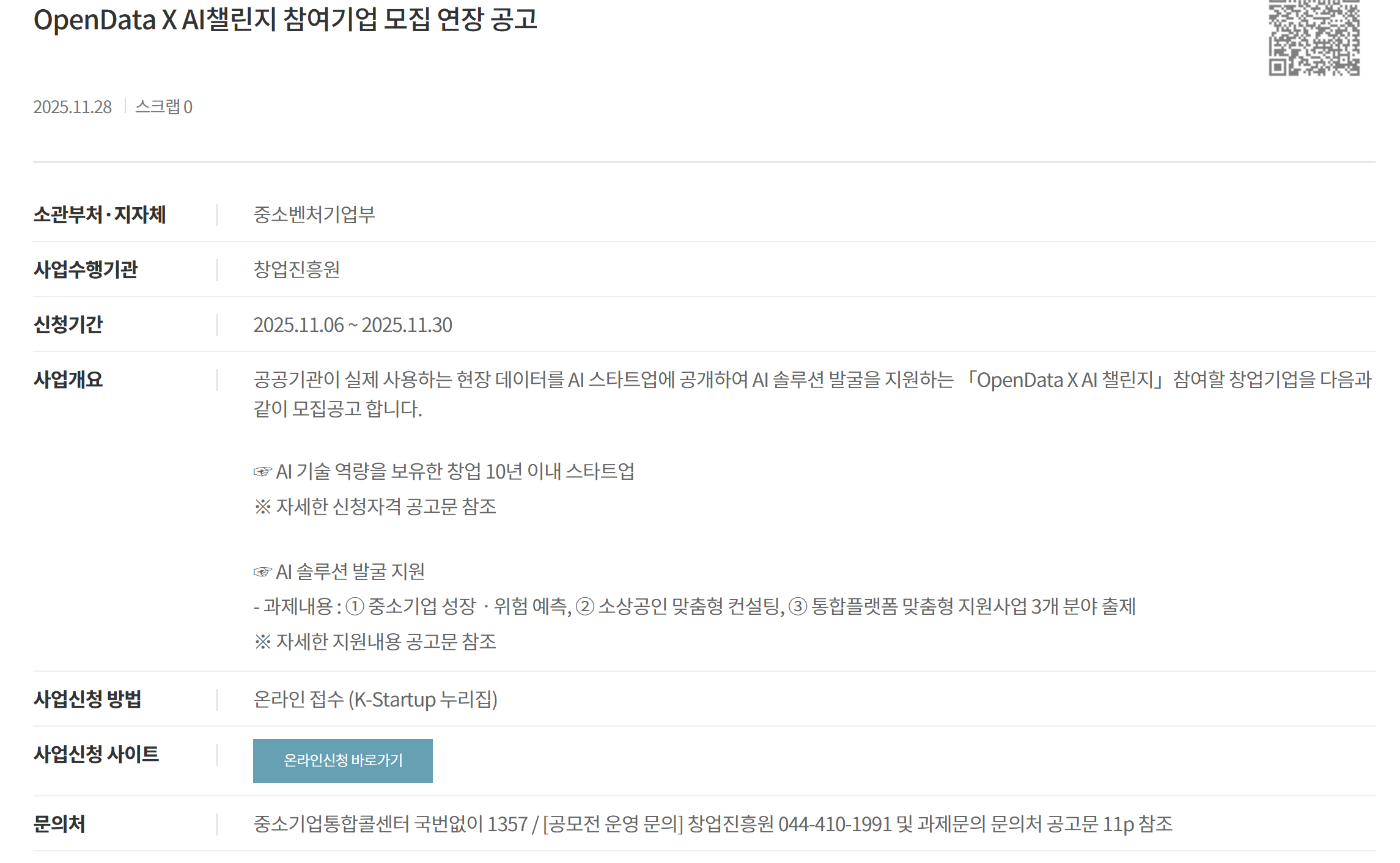Viewport: 1400px width, 863px height.
Task: Click the ※ symbol before 자세한 신청자격
Action: [262, 507]
